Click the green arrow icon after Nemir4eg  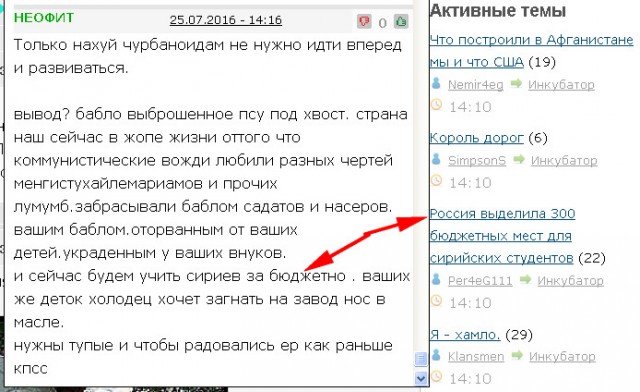pyautogui.click(x=516, y=84)
